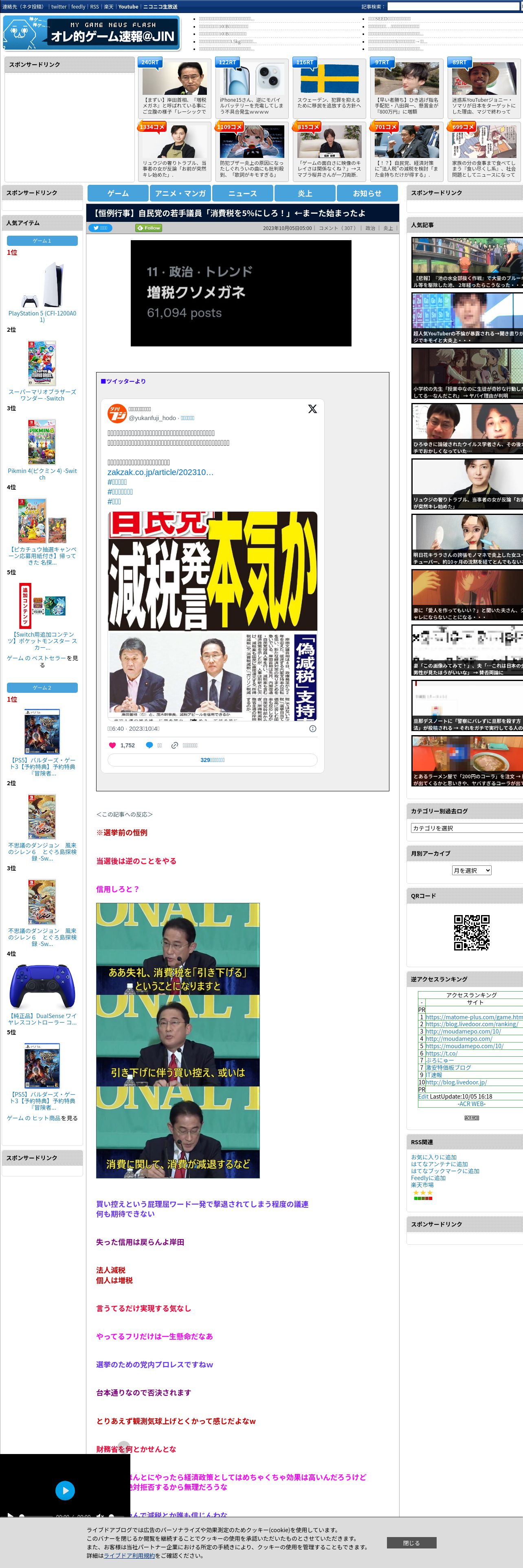
Task: Open the カテゴリを選択 dropdown
Action: click(466, 828)
